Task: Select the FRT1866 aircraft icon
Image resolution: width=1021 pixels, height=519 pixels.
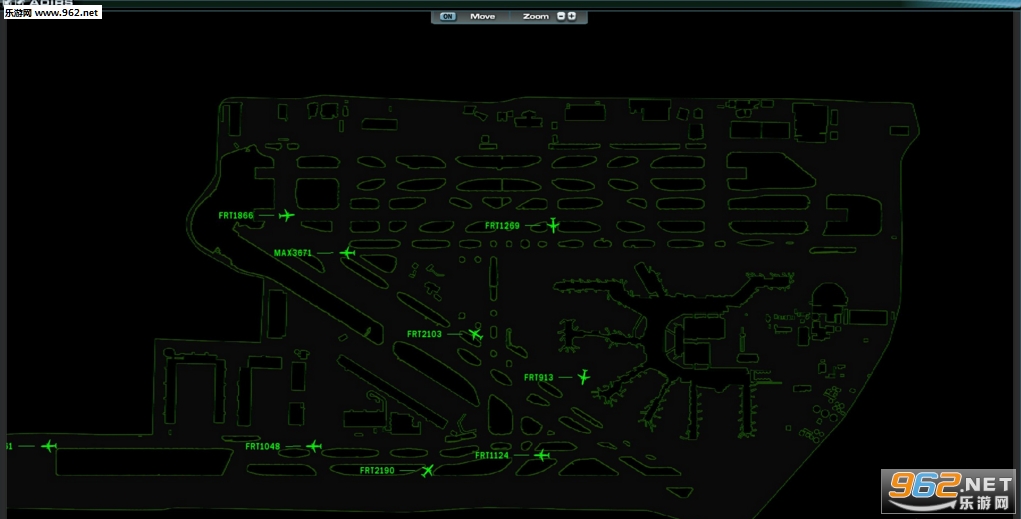Action: coord(287,215)
